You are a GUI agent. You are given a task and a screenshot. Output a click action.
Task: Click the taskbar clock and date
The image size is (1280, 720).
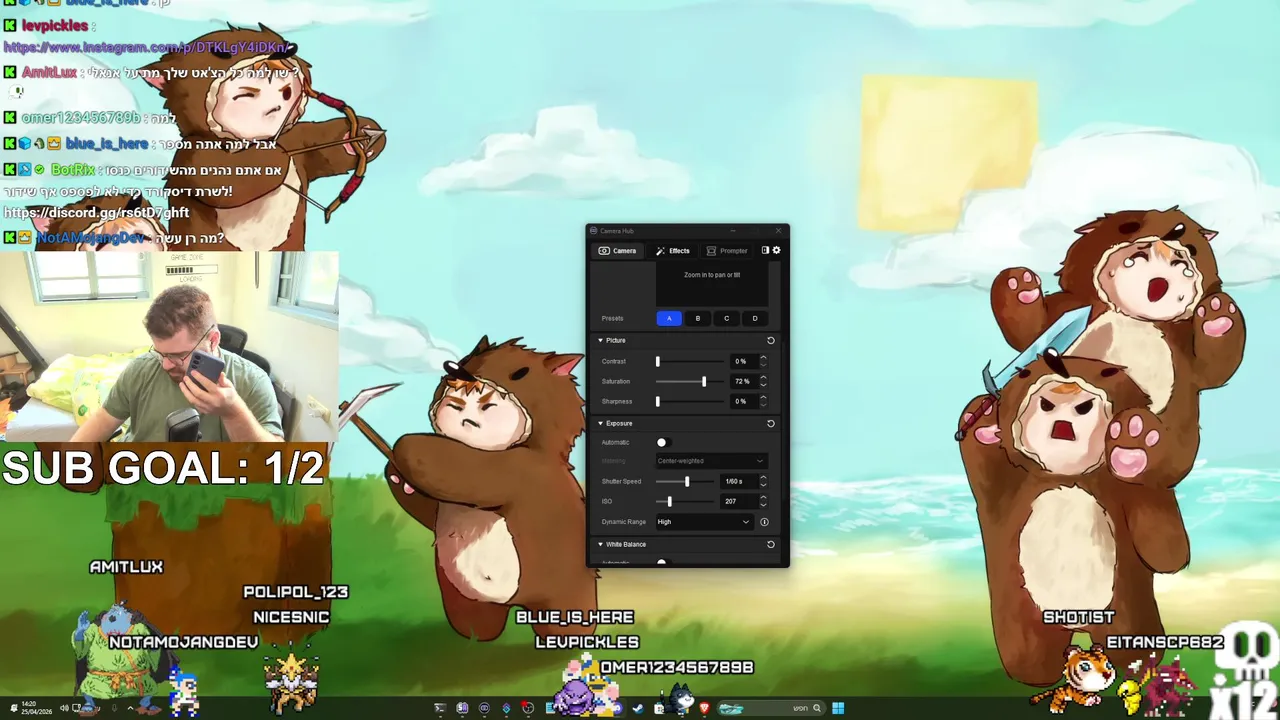coord(37,708)
